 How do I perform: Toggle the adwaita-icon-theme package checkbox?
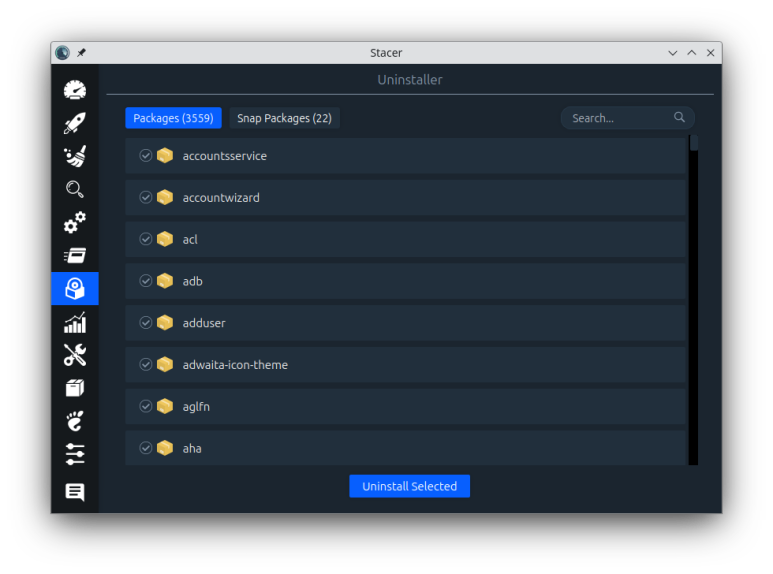tap(145, 364)
